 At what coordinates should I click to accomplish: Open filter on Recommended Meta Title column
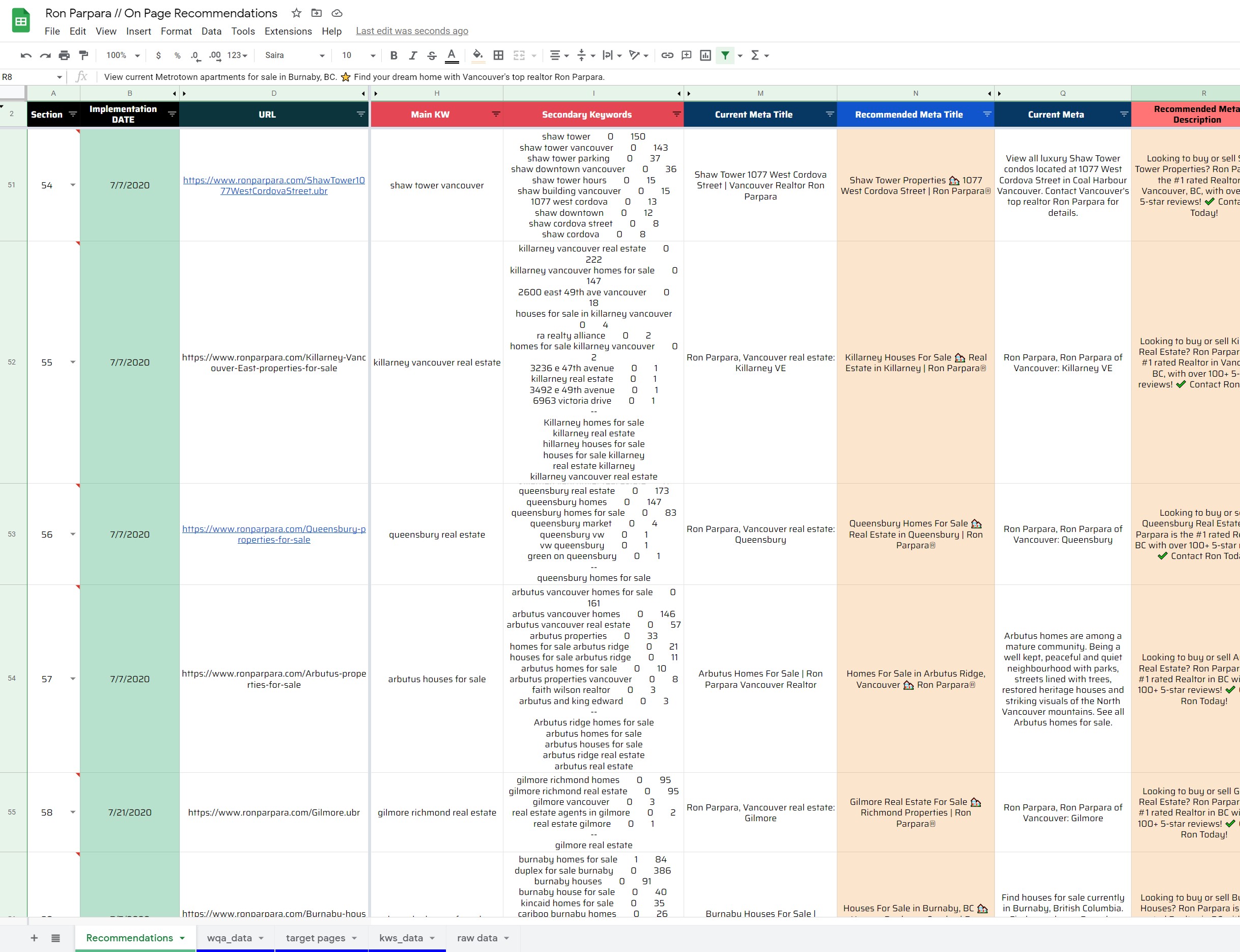click(x=987, y=115)
